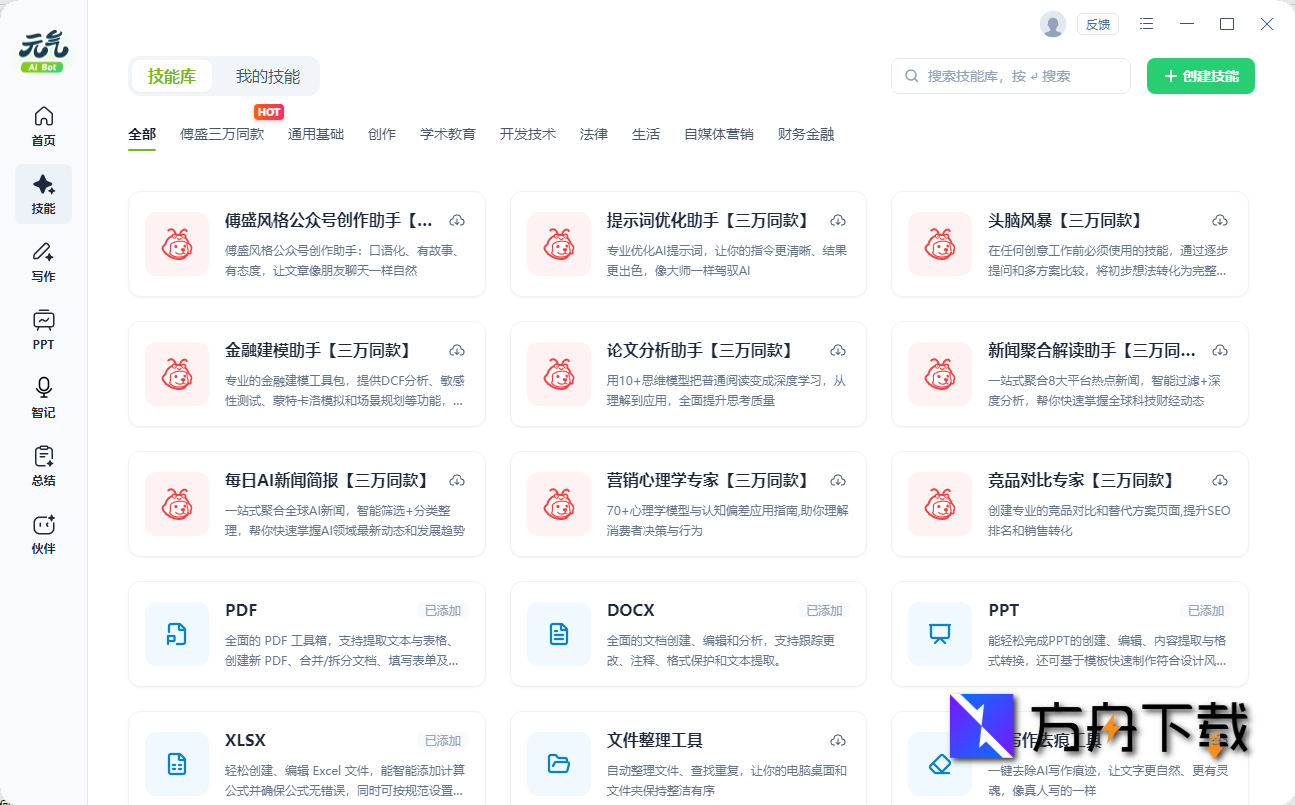1295x805 pixels.
Task: Click the user avatar at top right
Action: [1053, 23]
